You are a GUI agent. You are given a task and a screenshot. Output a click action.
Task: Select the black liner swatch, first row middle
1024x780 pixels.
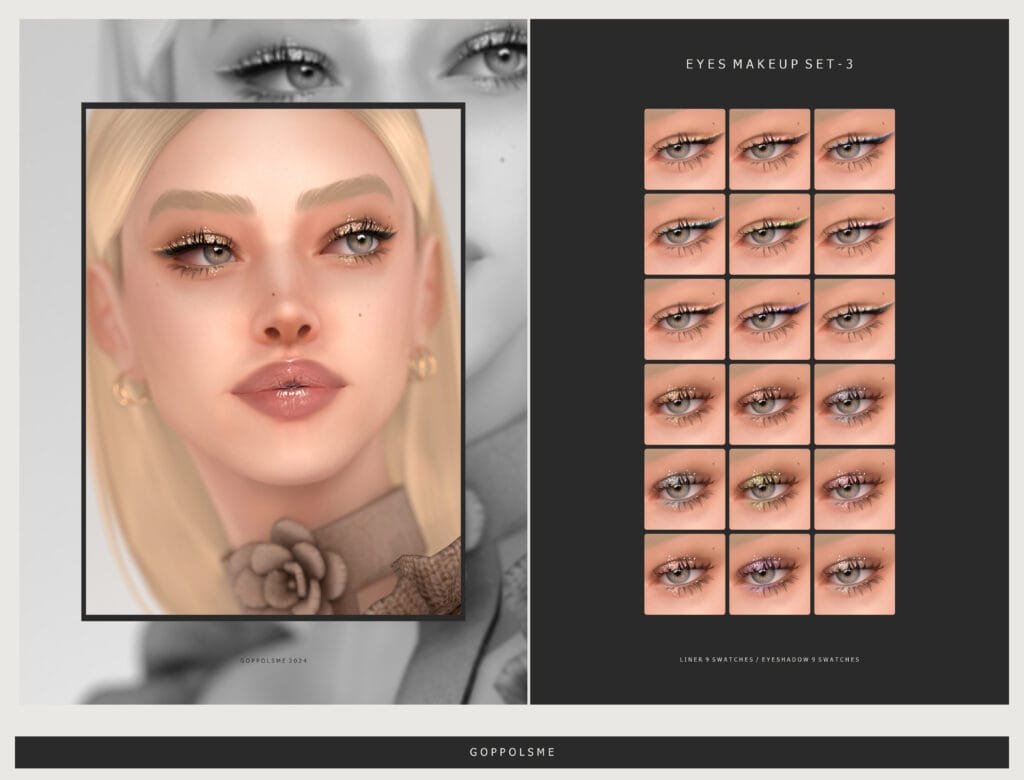[x=769, y=149]
